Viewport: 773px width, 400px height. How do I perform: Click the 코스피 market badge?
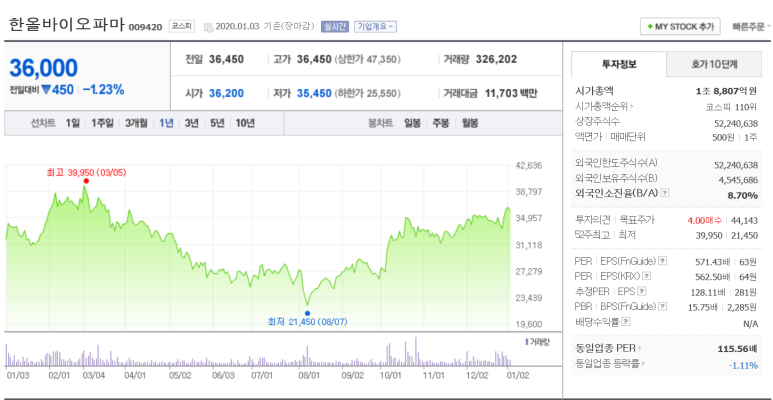tap(181, 26)
